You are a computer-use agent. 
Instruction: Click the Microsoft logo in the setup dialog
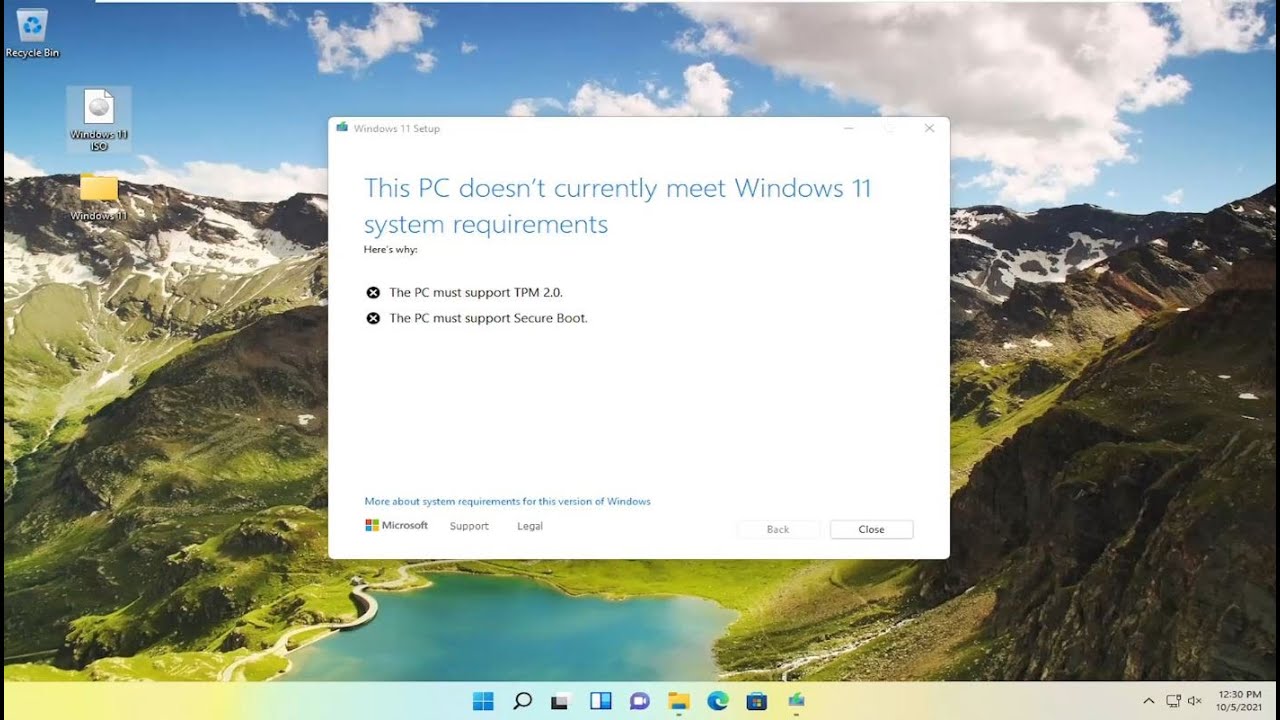click(396, 525)
